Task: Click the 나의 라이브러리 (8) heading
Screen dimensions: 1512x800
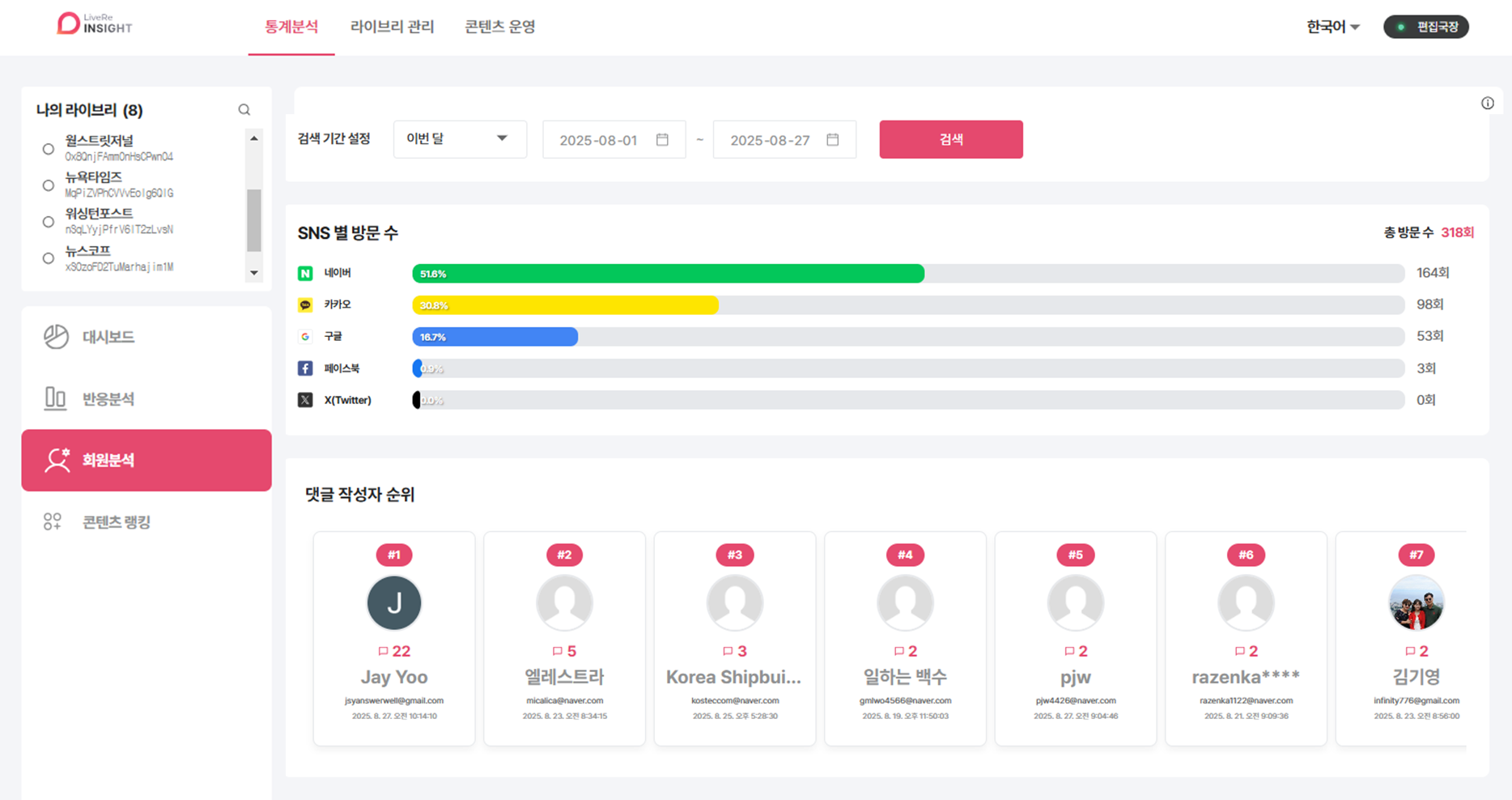Action: [90, 110]
